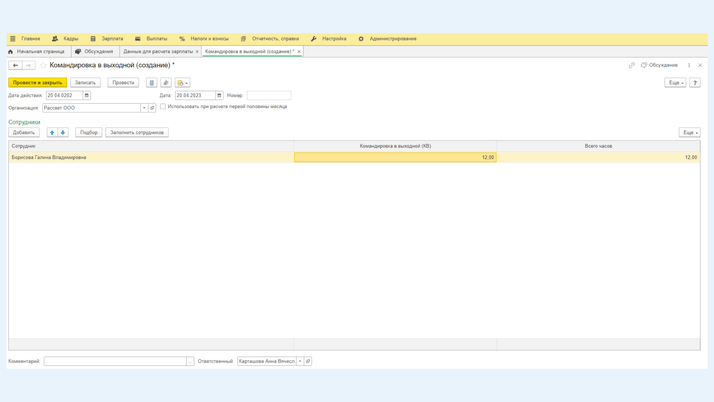Toggle use in first half month calculation

click(163, 107)
